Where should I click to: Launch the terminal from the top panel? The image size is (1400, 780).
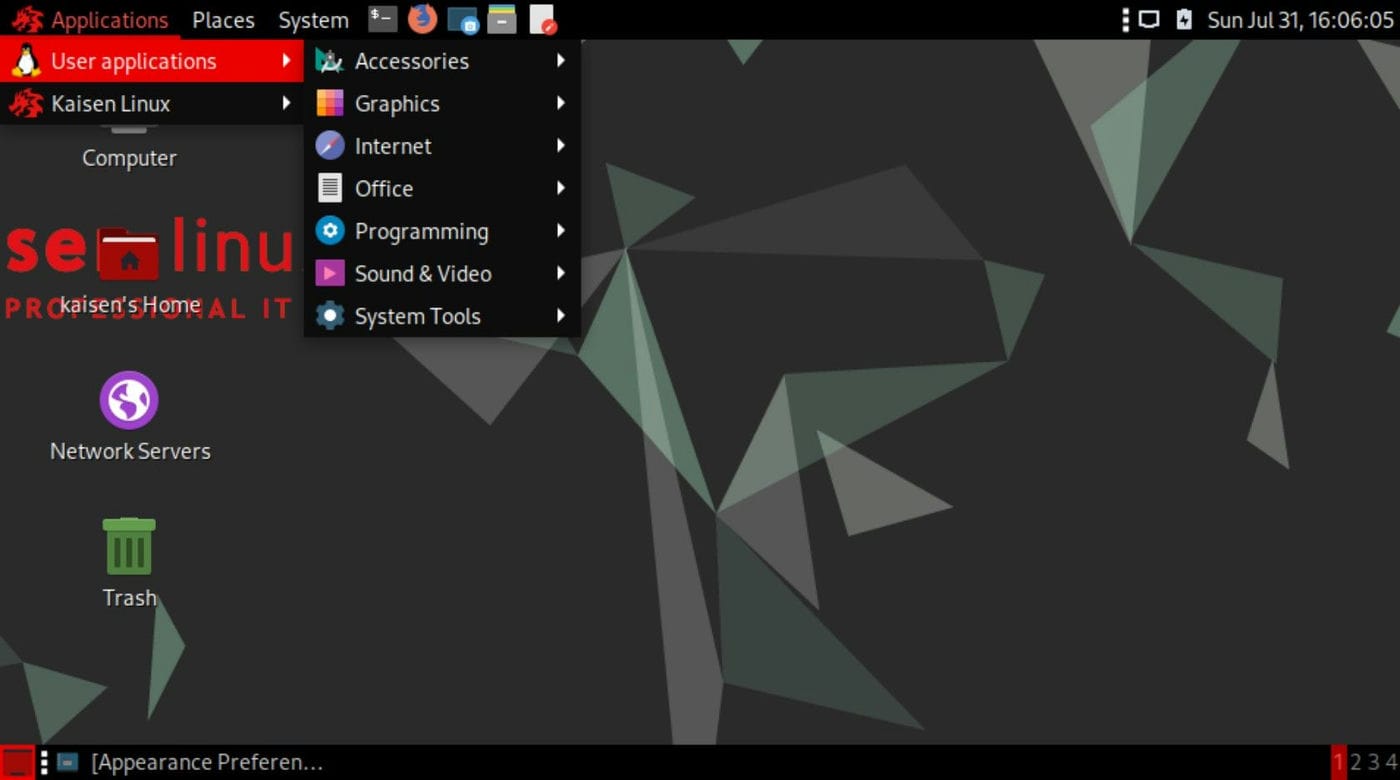381,18
